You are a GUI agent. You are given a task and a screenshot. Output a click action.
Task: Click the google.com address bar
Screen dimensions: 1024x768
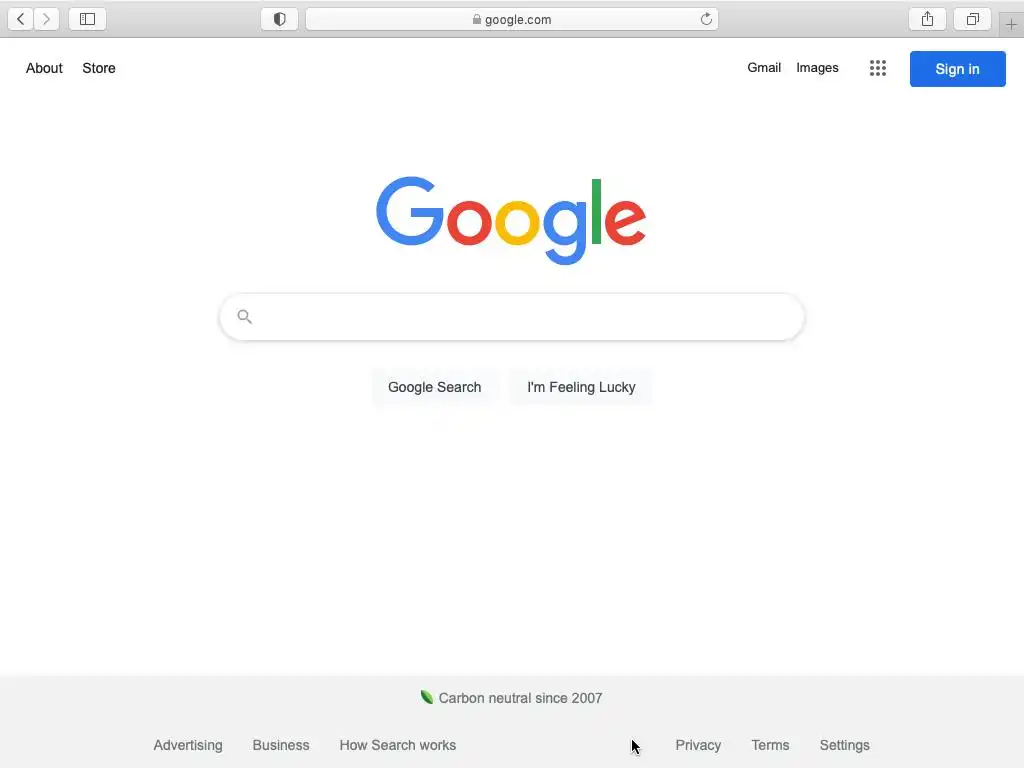[x=512, y=19]
